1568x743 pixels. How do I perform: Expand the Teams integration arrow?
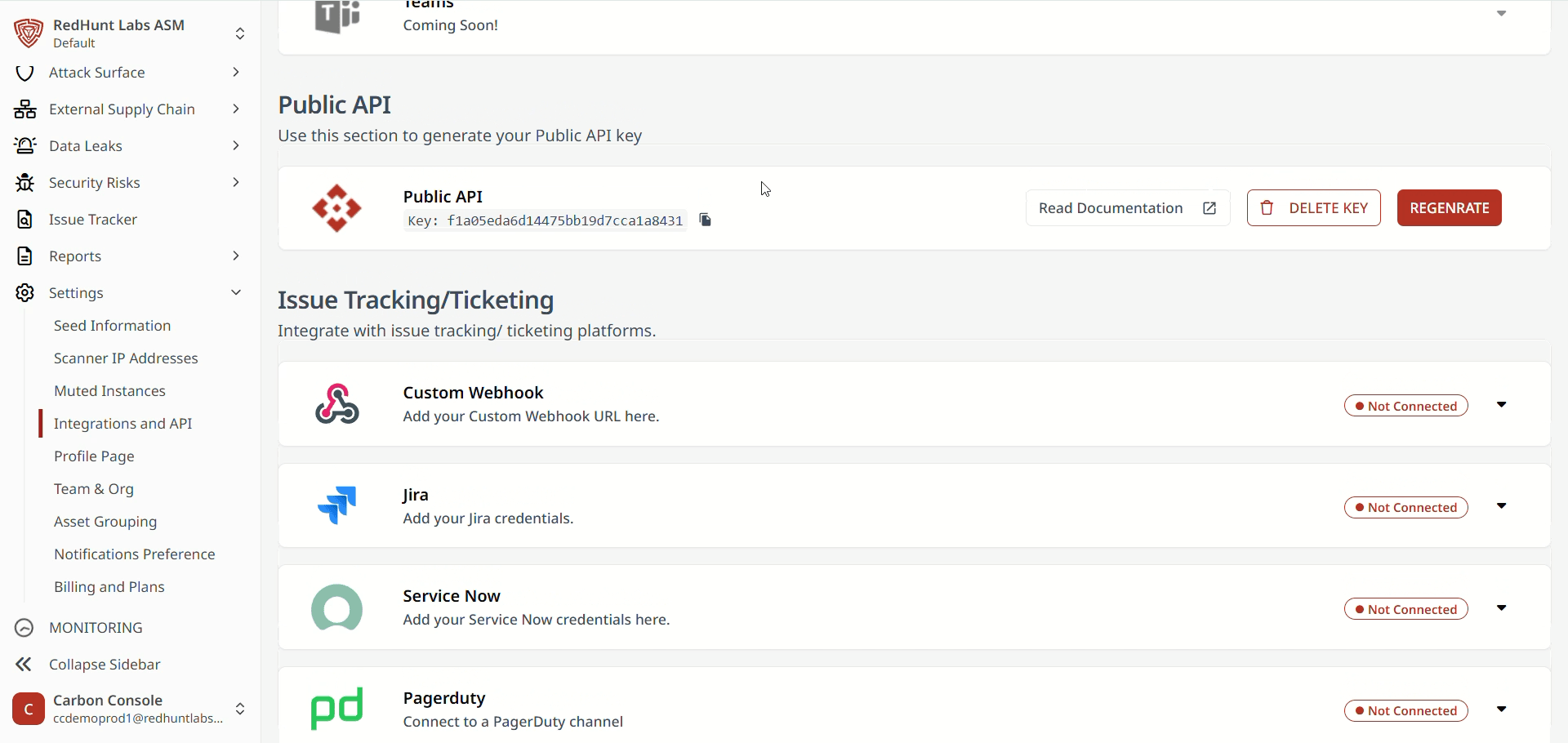pos(1501,13)
